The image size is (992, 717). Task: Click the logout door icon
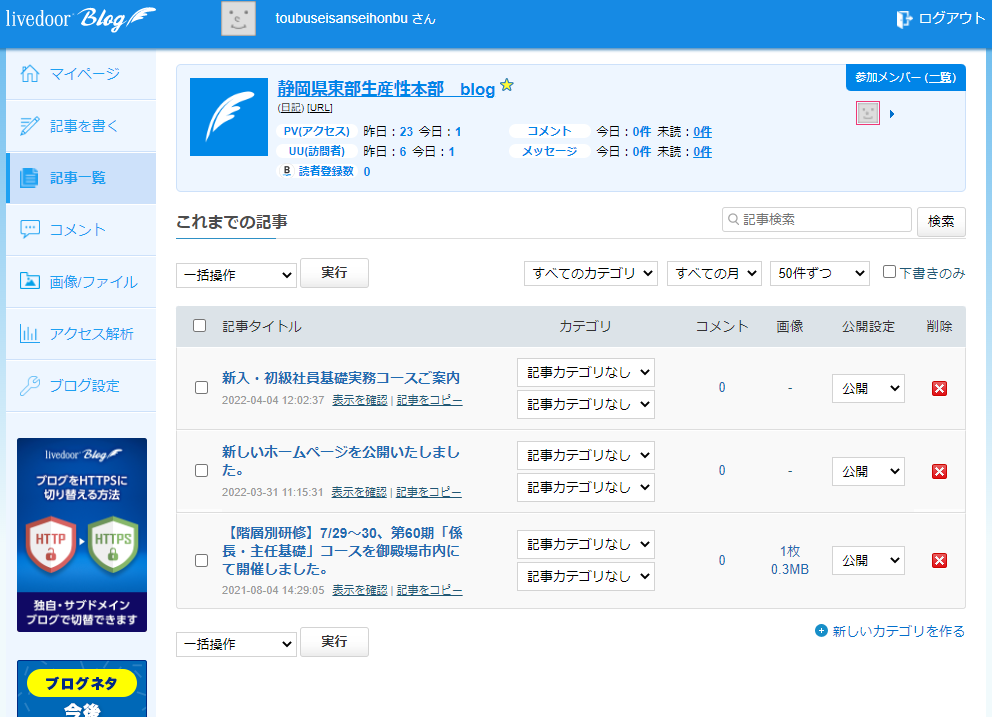click(x=904, y=19)
